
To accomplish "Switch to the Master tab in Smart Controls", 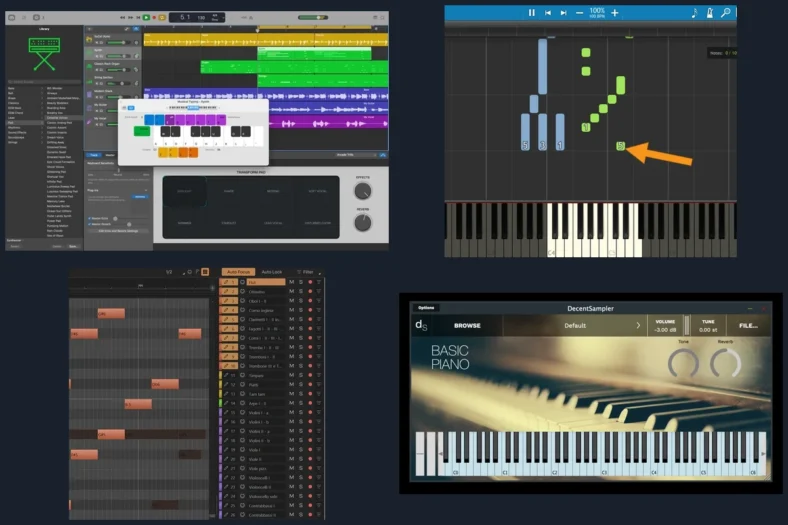I will point(110,155).
